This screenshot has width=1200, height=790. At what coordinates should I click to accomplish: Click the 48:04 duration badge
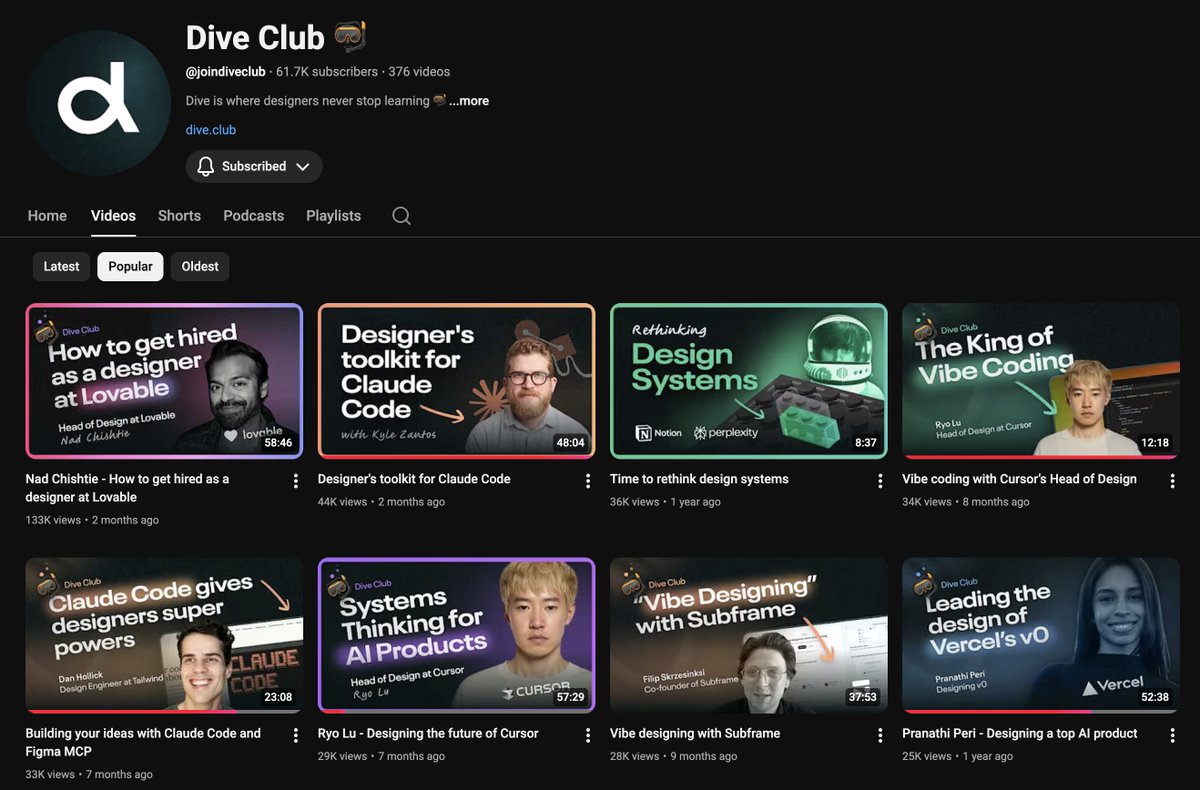click(x=570, y=443)
